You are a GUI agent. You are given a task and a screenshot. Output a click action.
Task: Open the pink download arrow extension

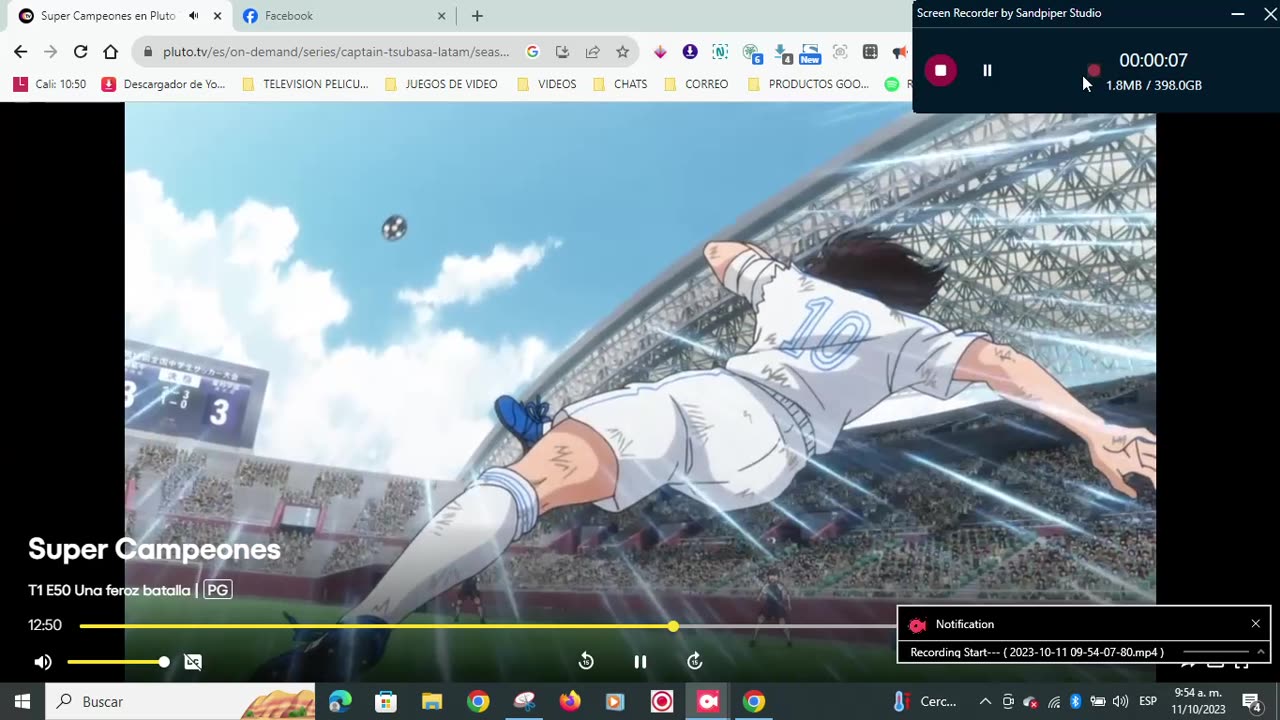pyautogui.click(x=660, y=52)
